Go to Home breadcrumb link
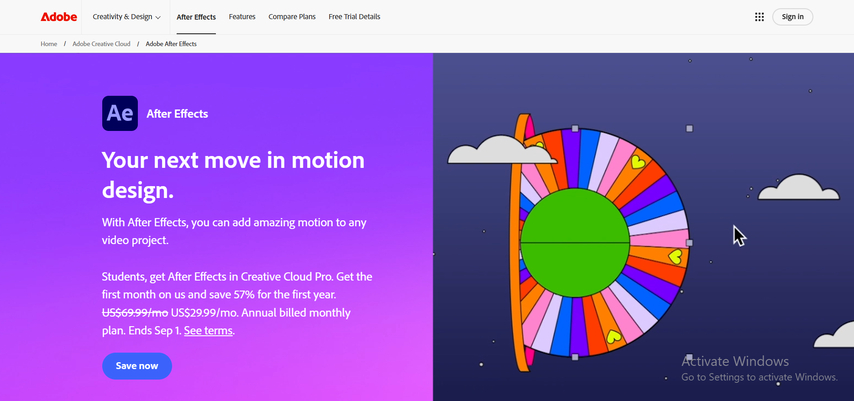This screenshot has width=854, height=401. pyautogui.click(x=48, y=44)
